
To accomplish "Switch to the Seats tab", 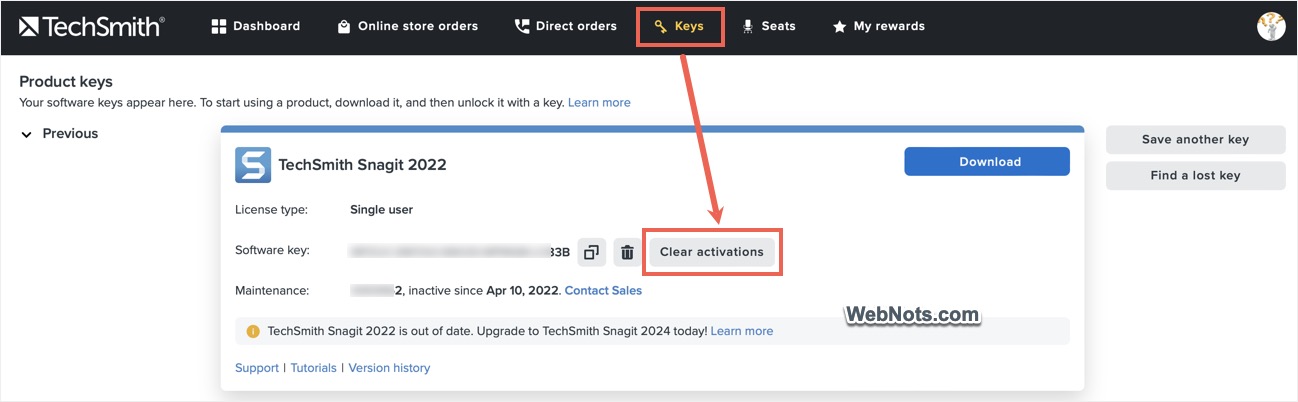I will pos(768,27).
